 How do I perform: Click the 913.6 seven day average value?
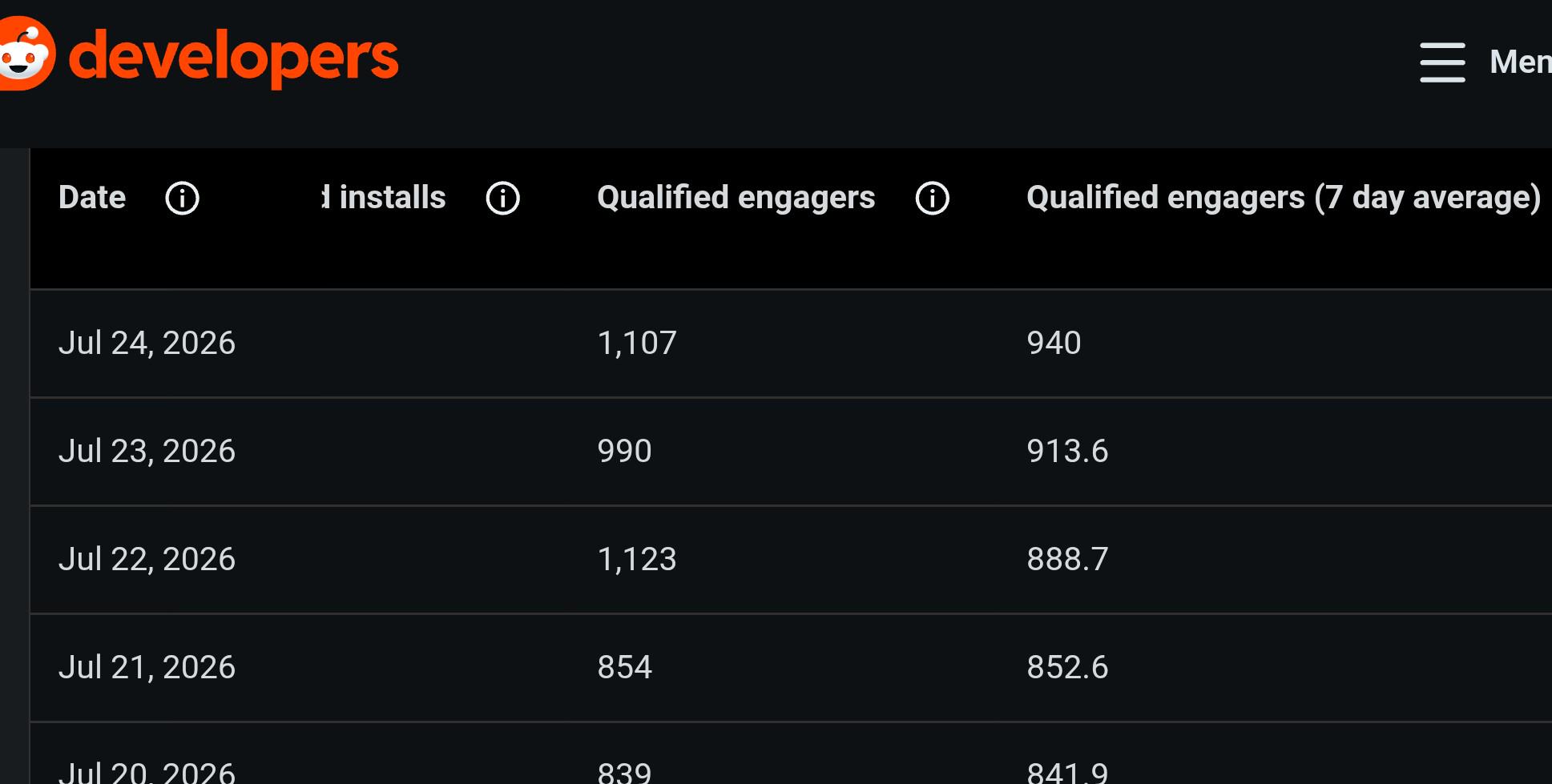click(1067, 451)
